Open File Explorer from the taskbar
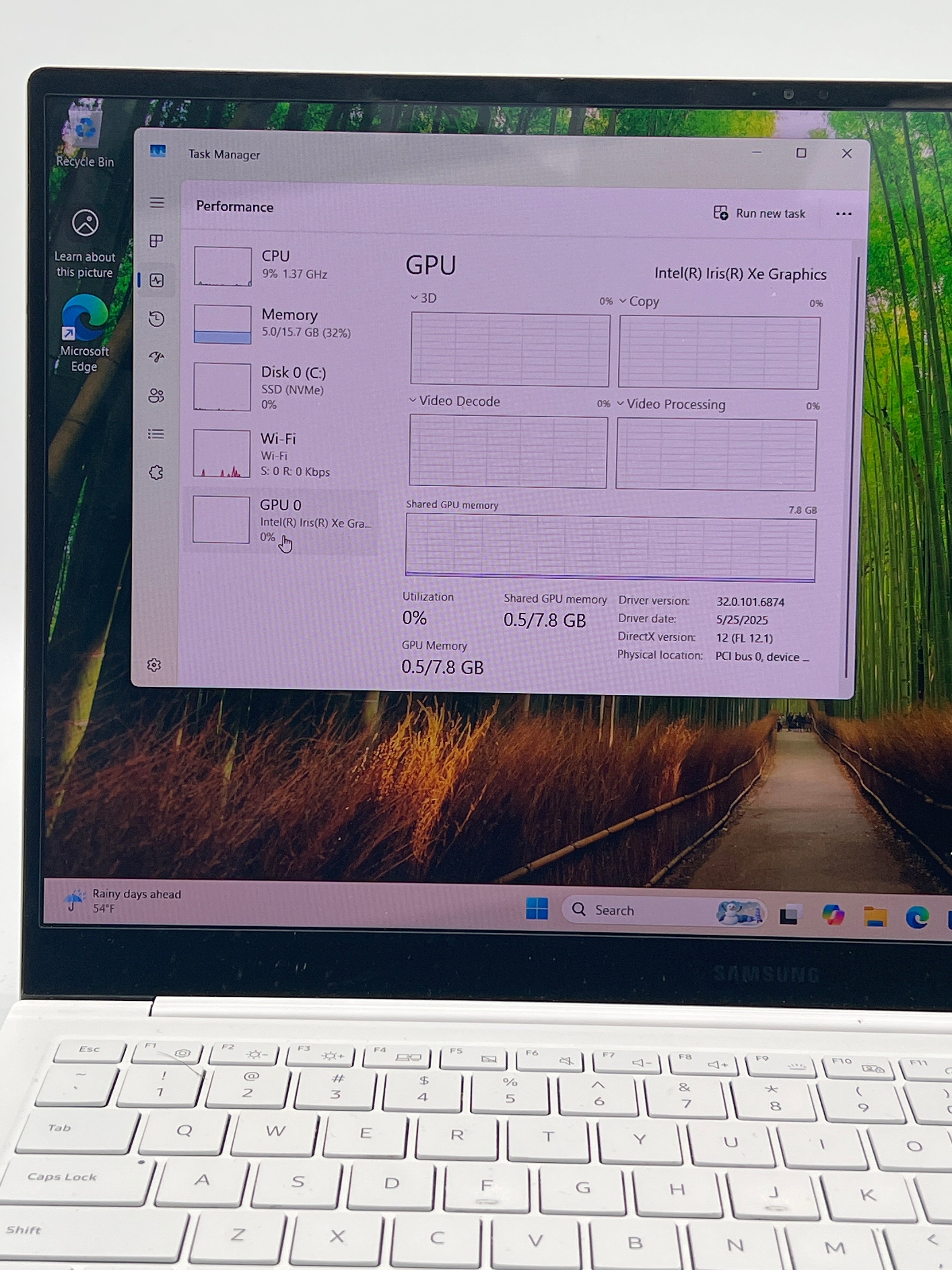Viewport: 952px width, 1270px height. coord(875,916)
